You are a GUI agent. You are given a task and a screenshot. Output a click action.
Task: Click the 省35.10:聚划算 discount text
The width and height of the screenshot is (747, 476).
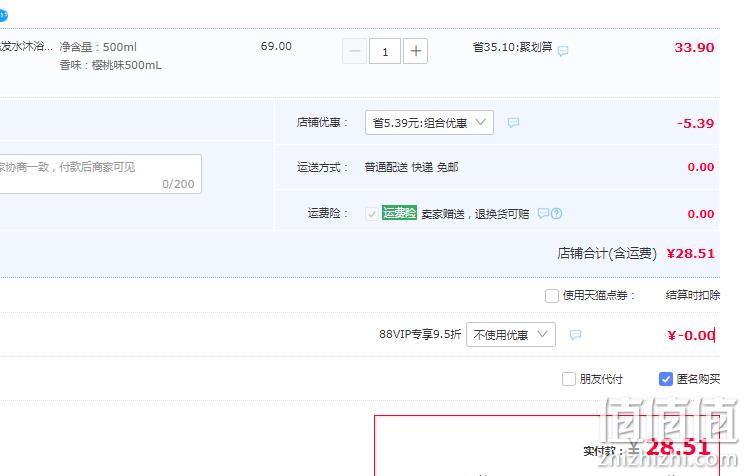[513, 47]
